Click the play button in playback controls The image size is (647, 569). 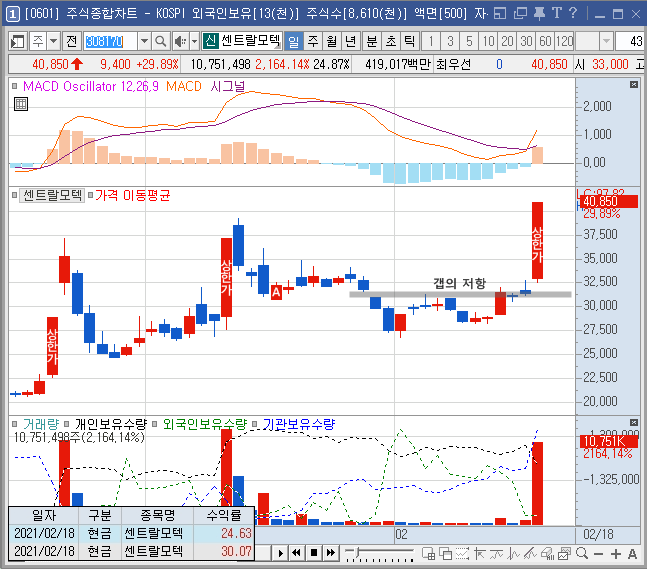(280, 553)
